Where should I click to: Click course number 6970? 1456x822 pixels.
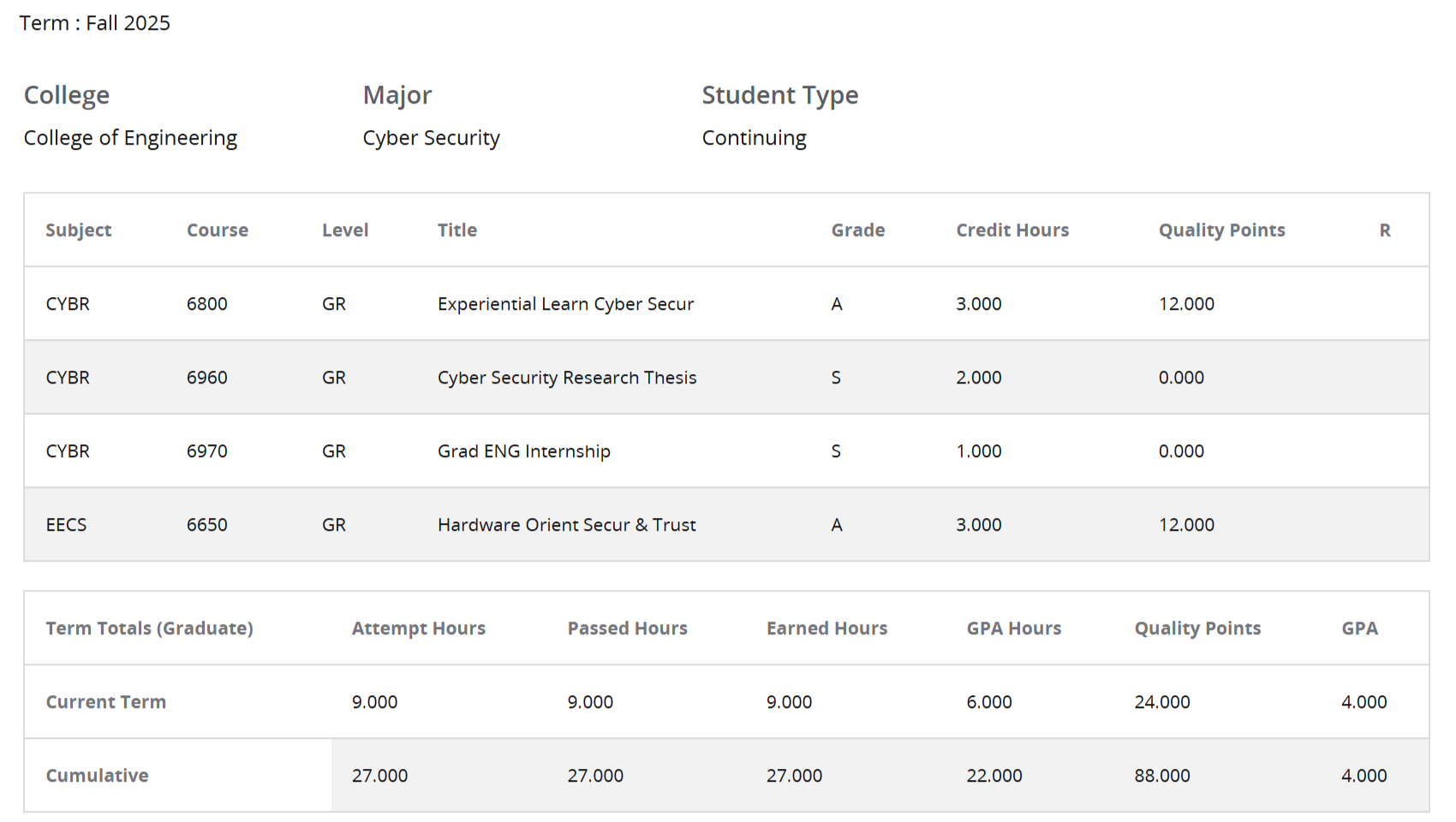click(x=206, y=451)
